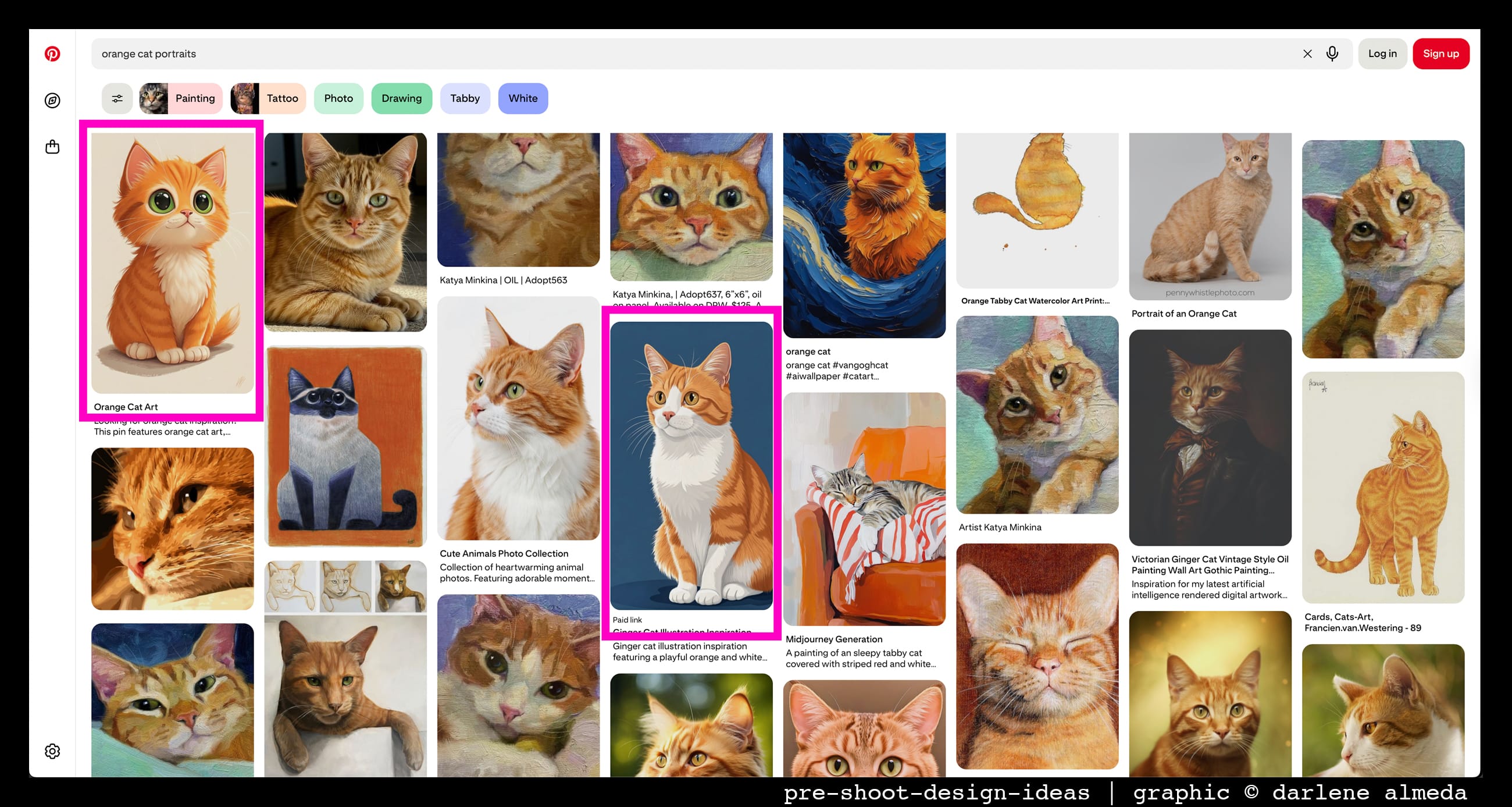Image resolution: width=1512 pixels, height=807 pixels.
Task: Open the Francien van Westering cat card image
Action: 1383,487
